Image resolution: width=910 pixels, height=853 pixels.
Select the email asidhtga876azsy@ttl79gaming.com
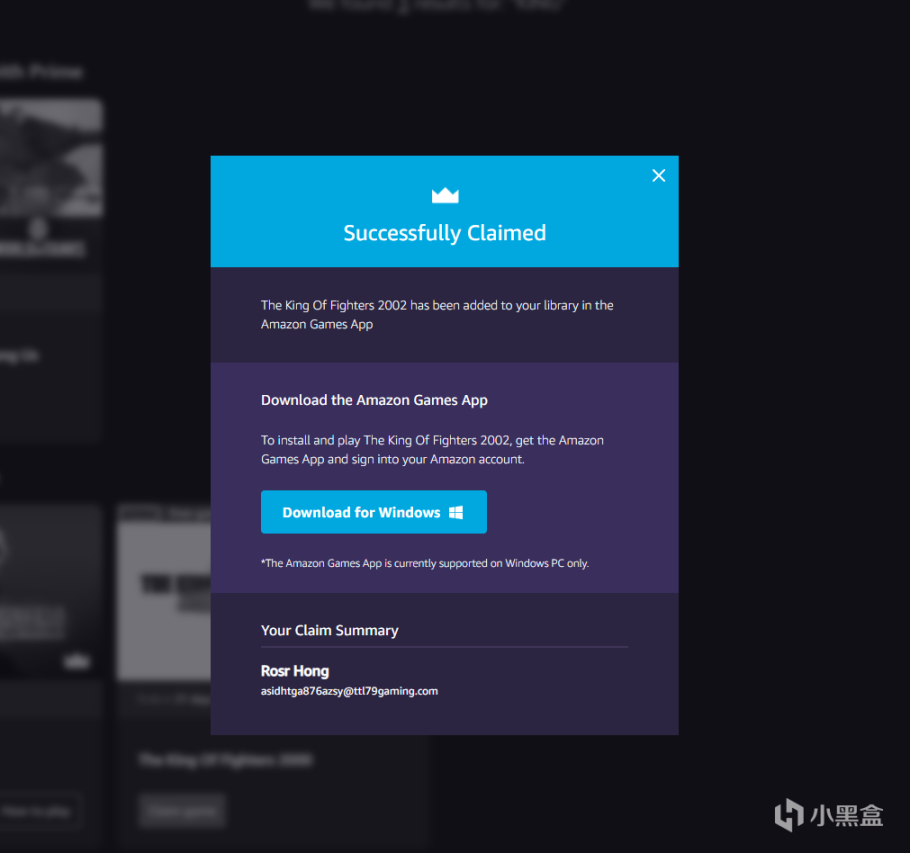(349, 691)
